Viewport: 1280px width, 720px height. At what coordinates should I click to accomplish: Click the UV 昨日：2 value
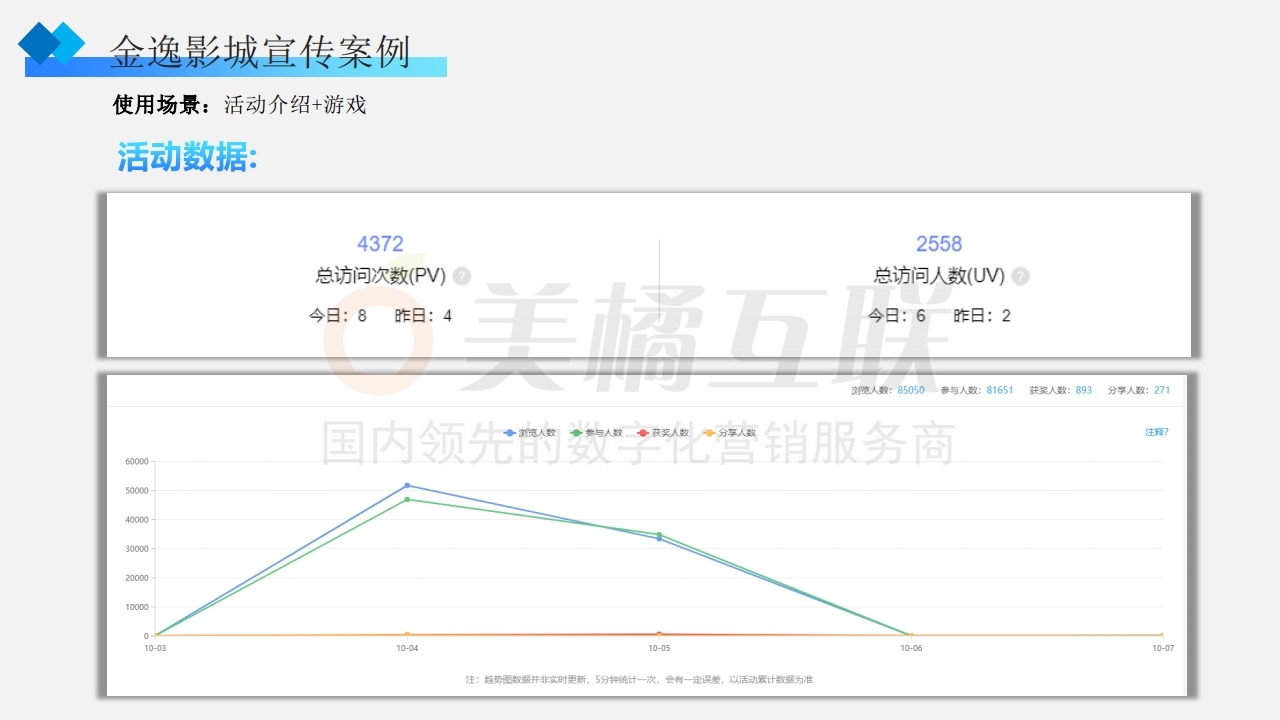click(982, 316)
